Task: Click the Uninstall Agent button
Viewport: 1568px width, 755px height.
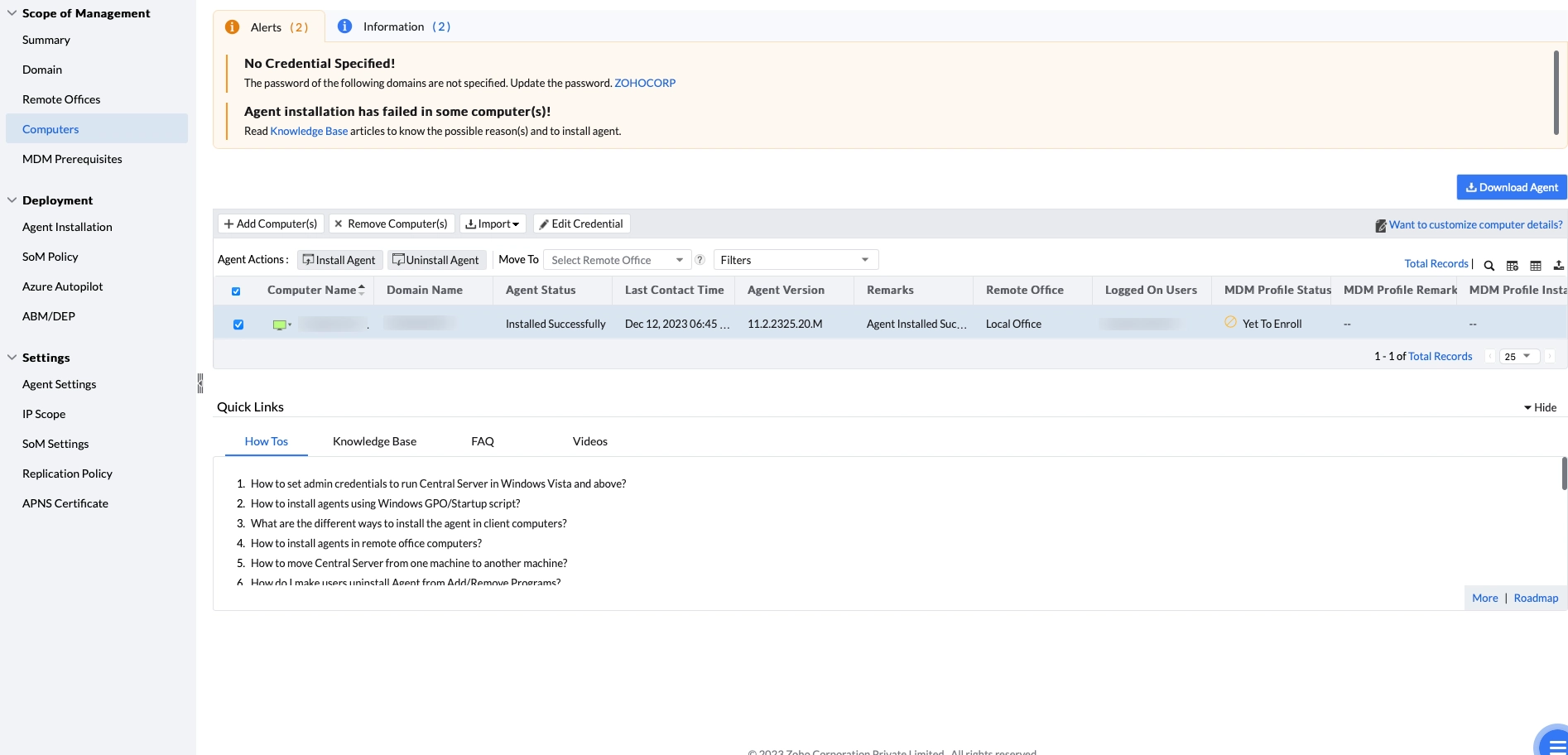Action: [435, 260]
